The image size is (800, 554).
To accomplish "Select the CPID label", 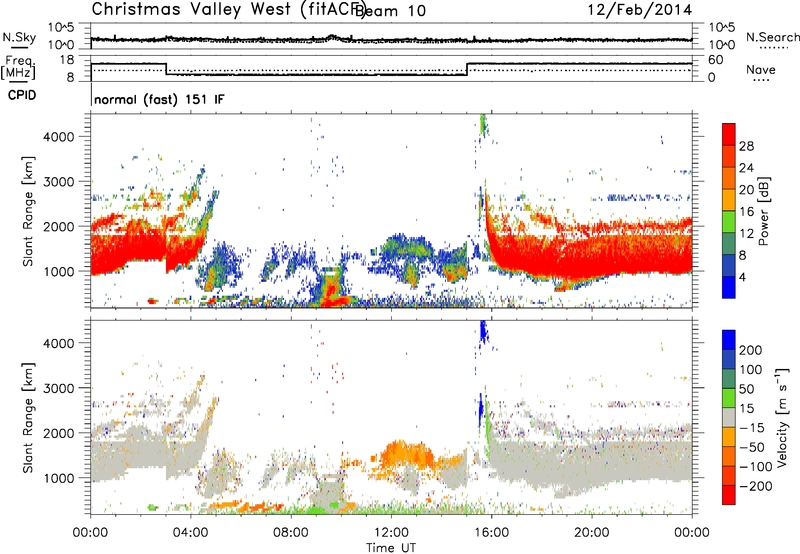I will point(22,95).
